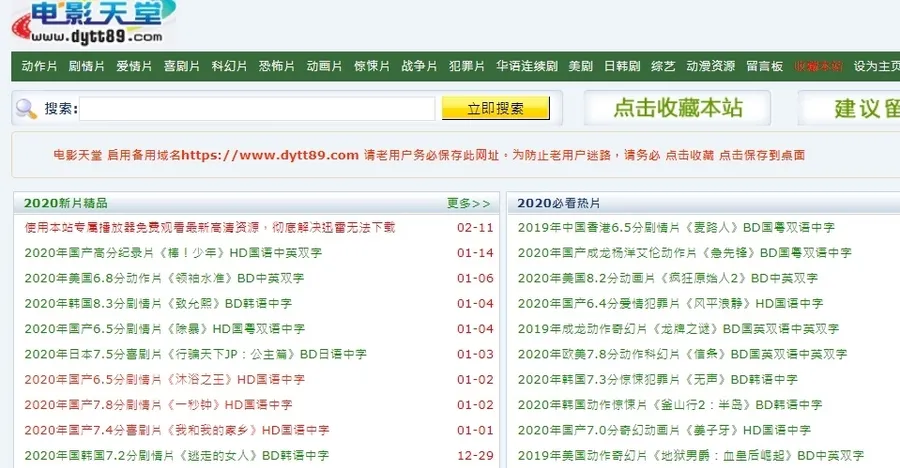900x468 pixels.
Task: Click the https://www.dytt89.com notice link
Action: (x=270, y=155)
